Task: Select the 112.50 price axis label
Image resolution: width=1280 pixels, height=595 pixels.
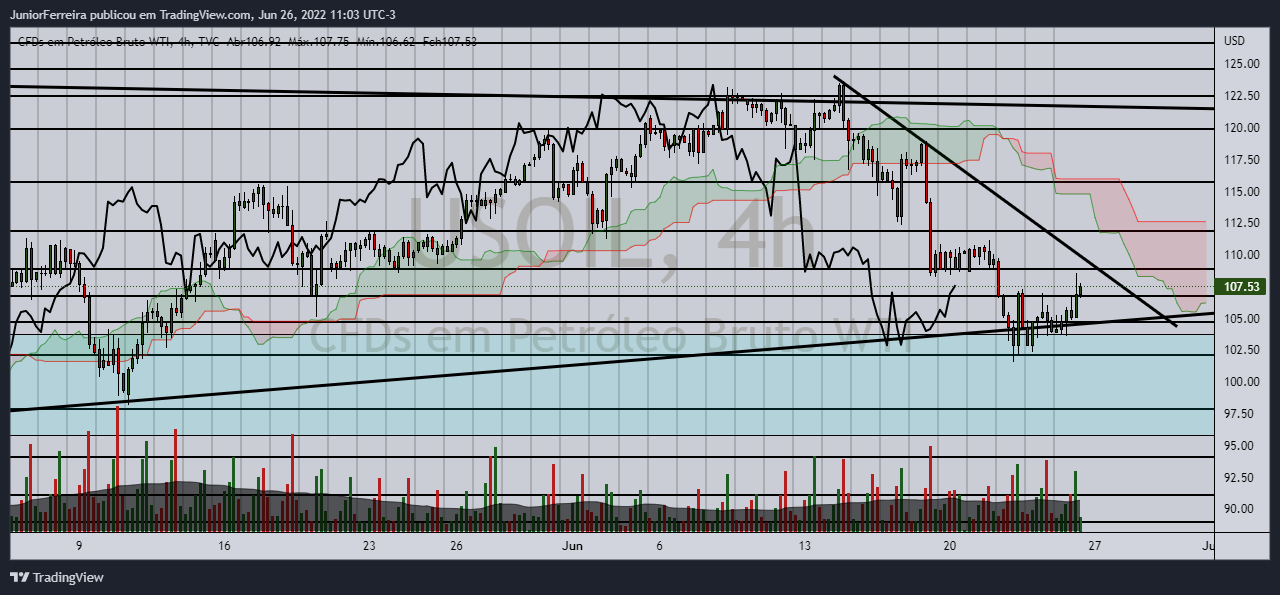Action: pyautogui.click(x=1241, y=223)
